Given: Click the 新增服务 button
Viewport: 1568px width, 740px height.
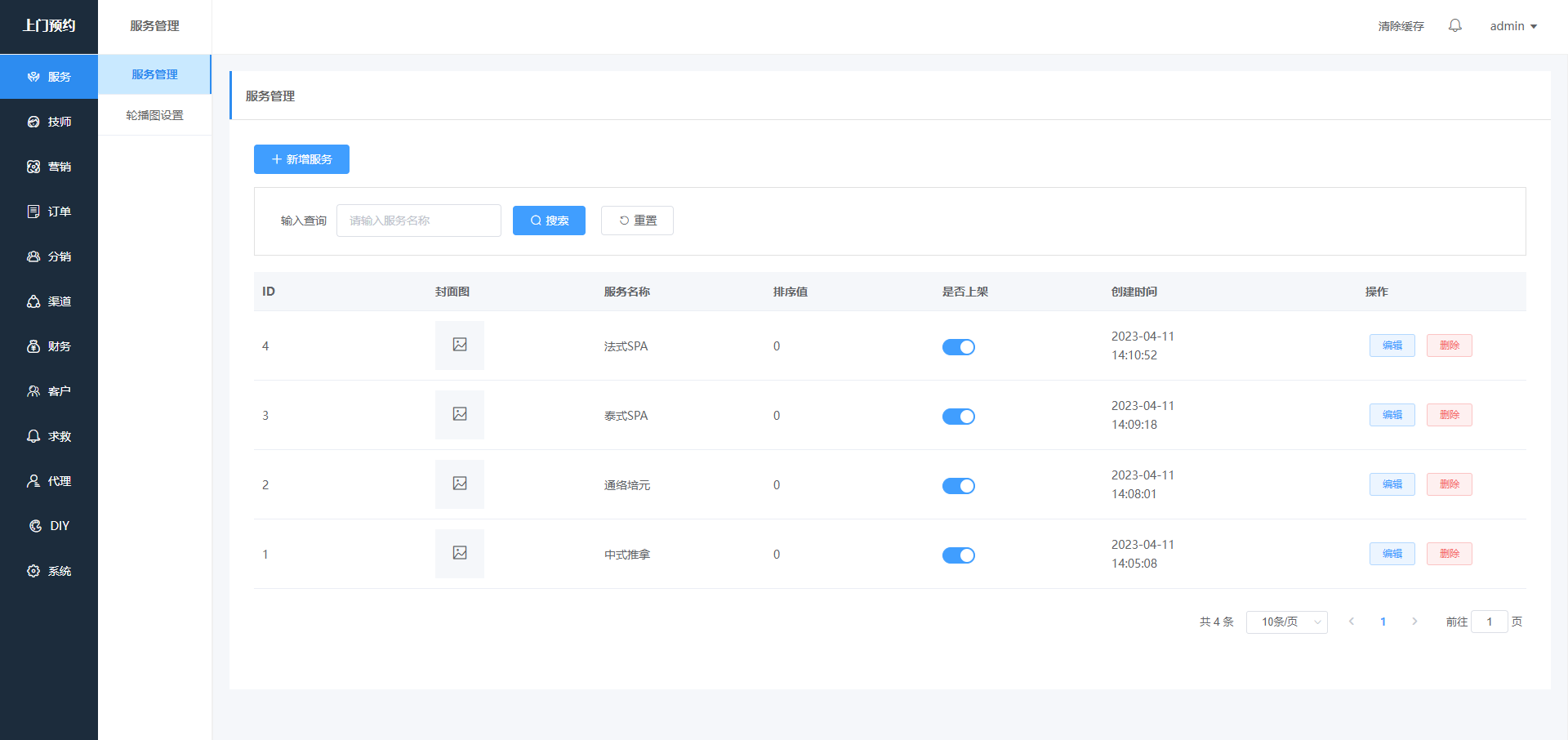Looking at the screenshot, I should 301,159.
